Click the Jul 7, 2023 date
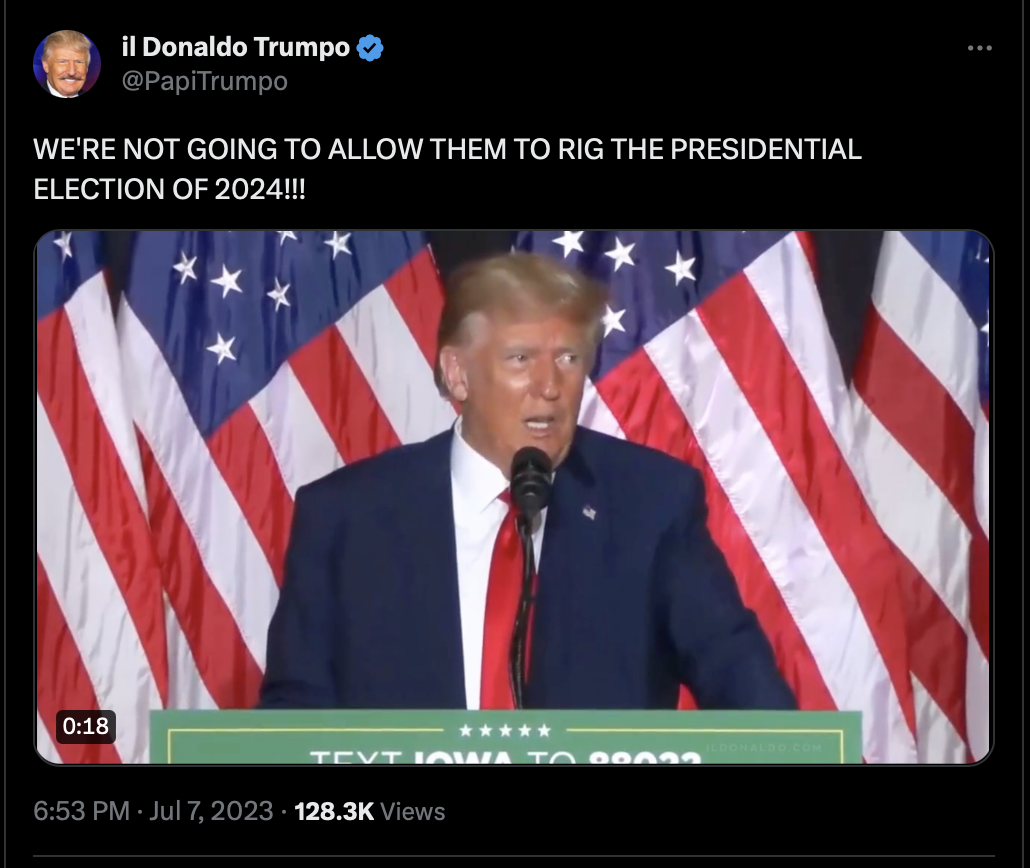The image size is (1030, 868). click(x=211, y=811)
